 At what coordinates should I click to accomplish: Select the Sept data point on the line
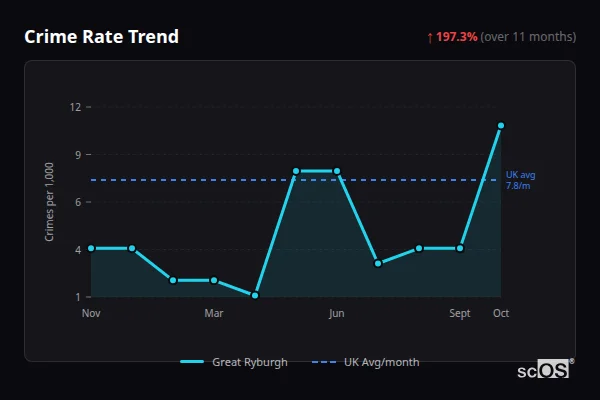pyautogui.click(x=460, y=248)
